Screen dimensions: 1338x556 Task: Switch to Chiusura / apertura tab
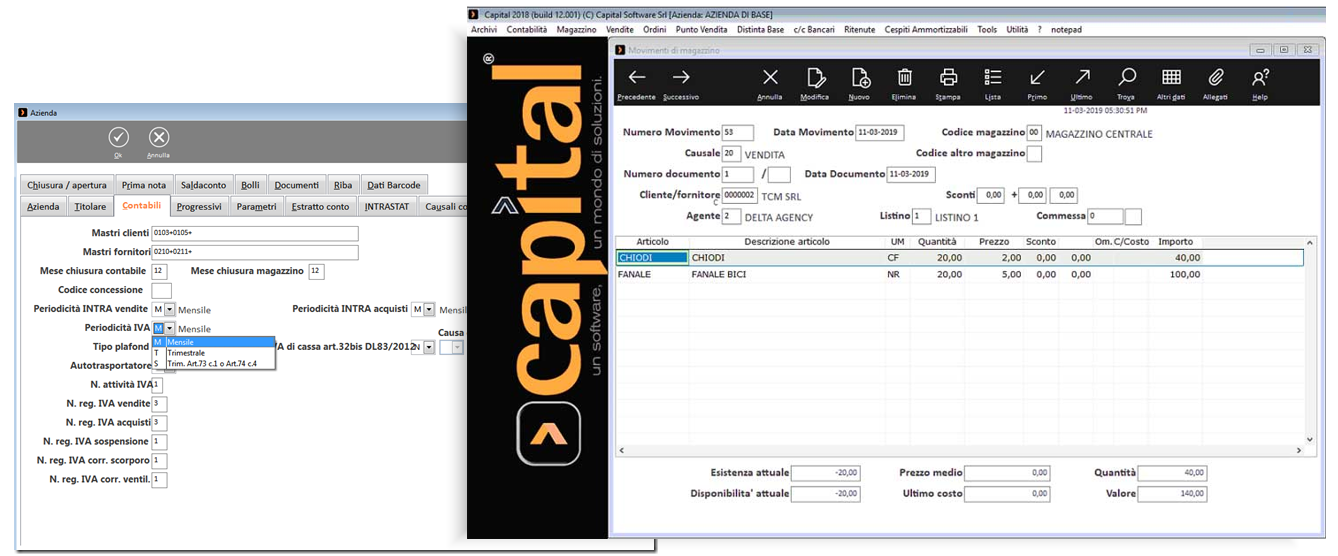coord(66,185)
